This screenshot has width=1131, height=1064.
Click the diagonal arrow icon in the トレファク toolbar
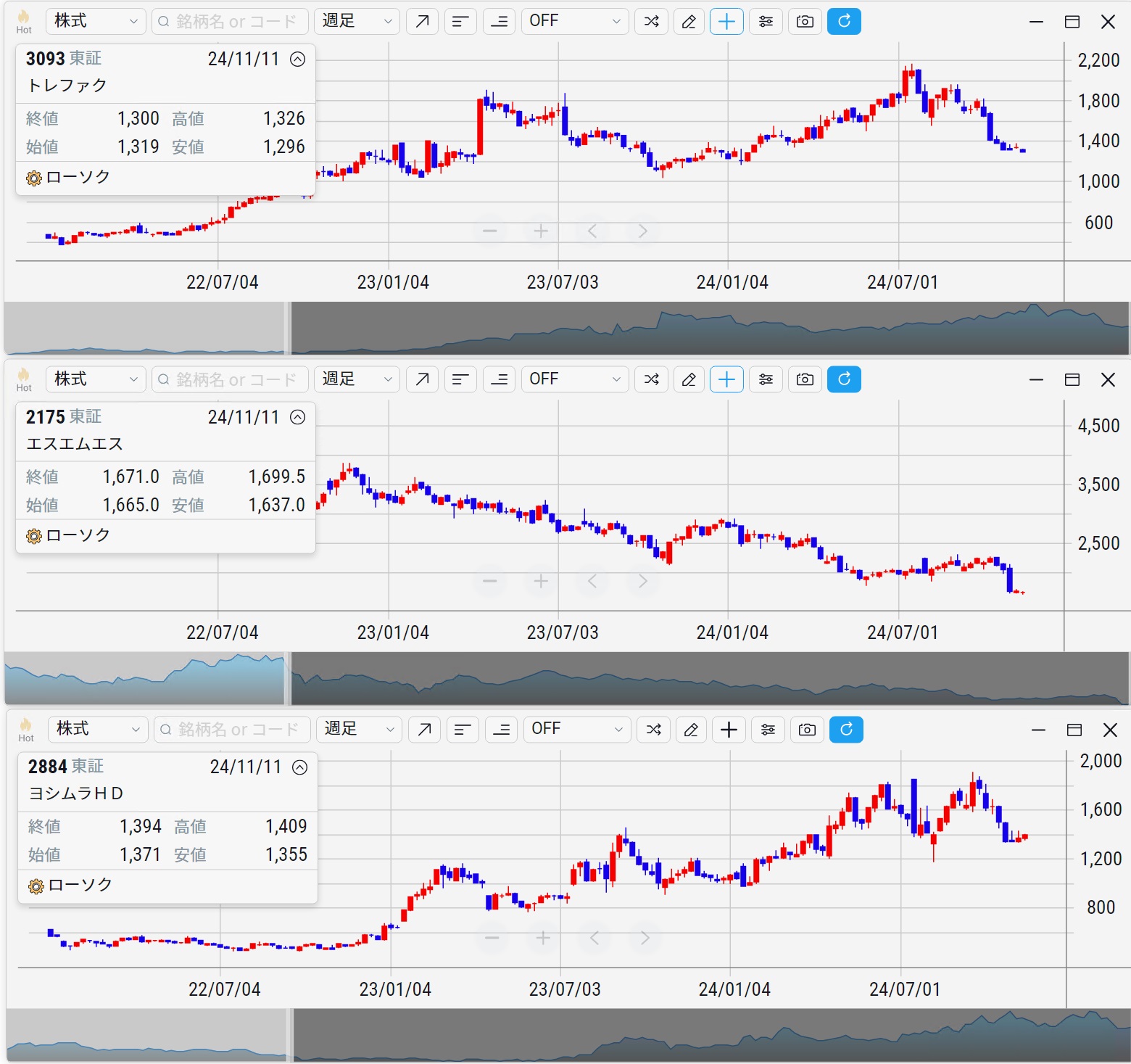(422, 21)
